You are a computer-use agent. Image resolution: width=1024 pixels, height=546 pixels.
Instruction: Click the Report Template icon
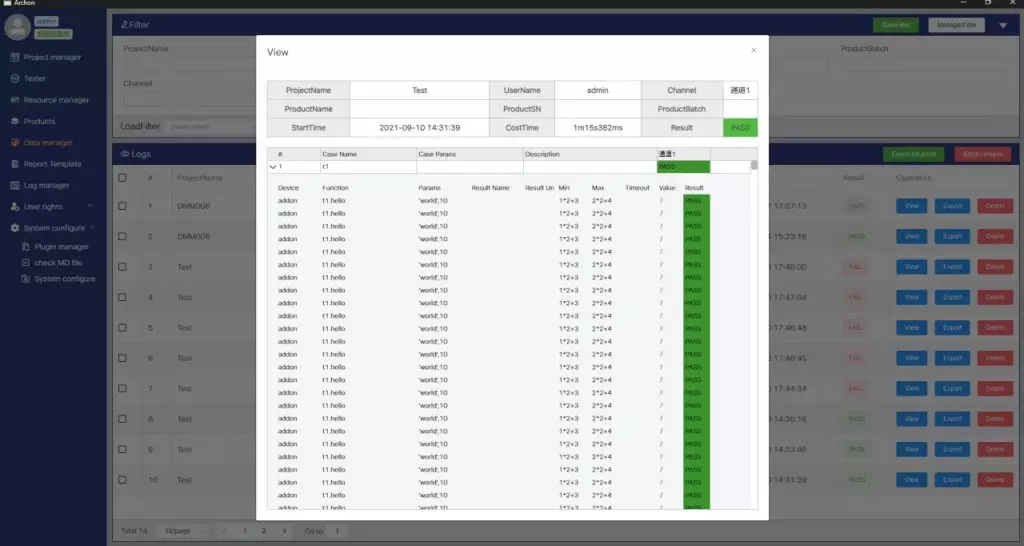point(14,164)
